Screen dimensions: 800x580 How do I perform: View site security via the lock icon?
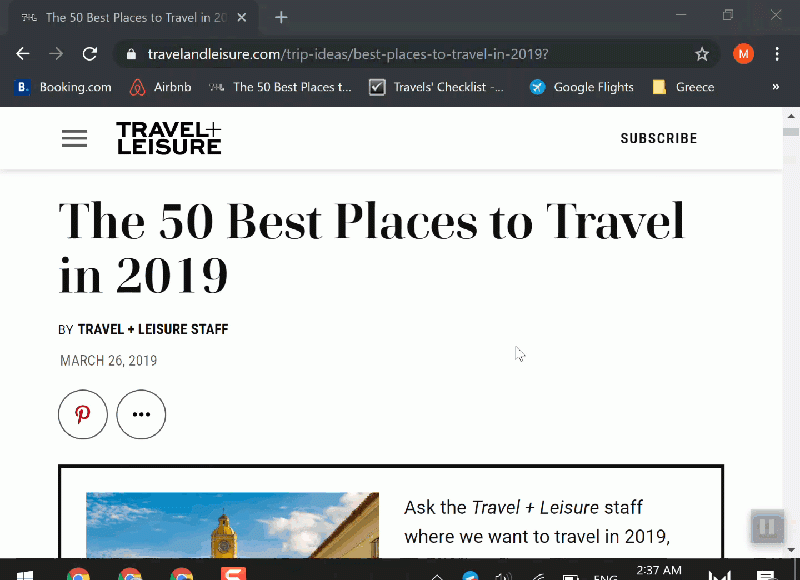131,54
